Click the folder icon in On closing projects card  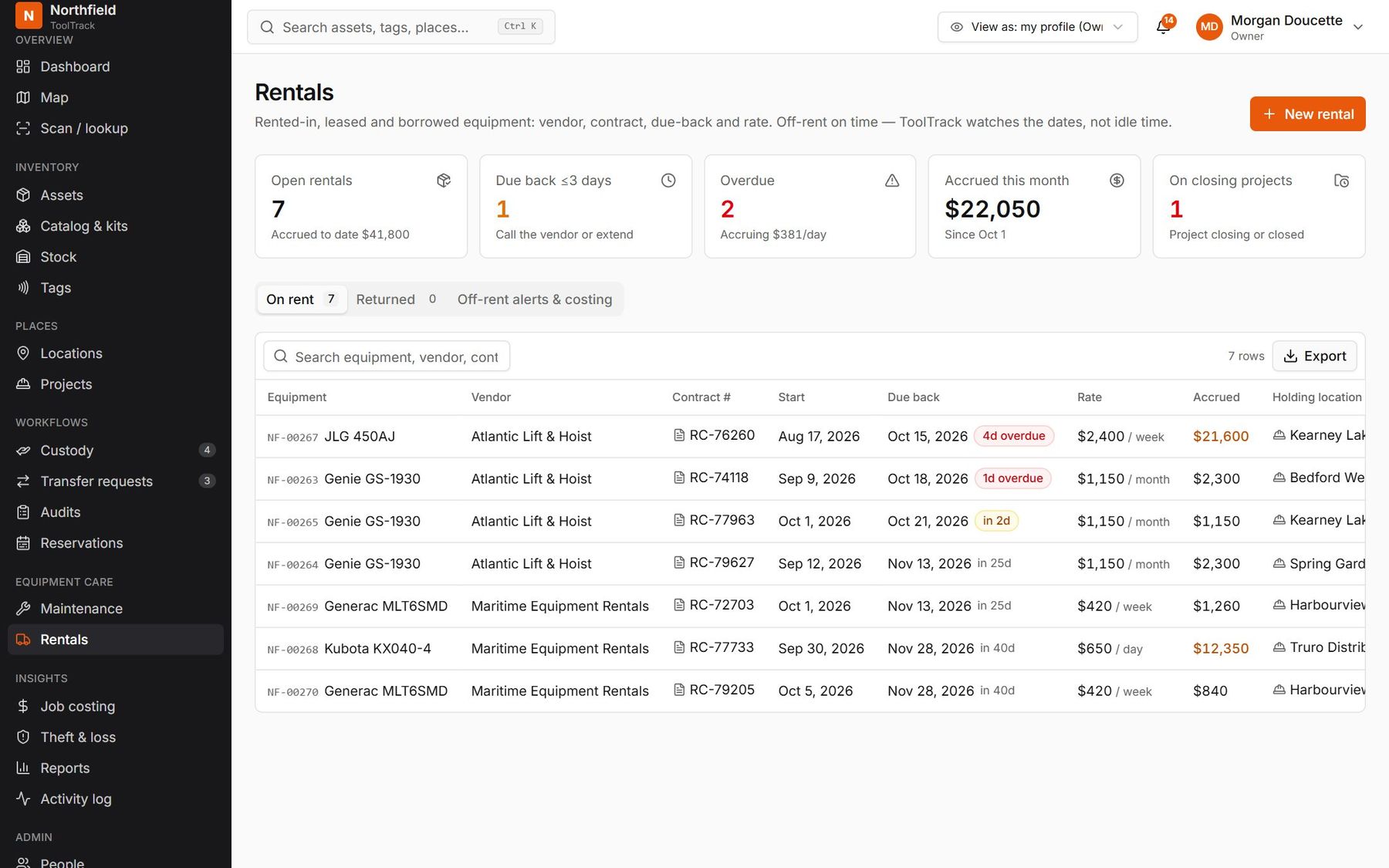pyautogui.click(x=1342, y=181)
